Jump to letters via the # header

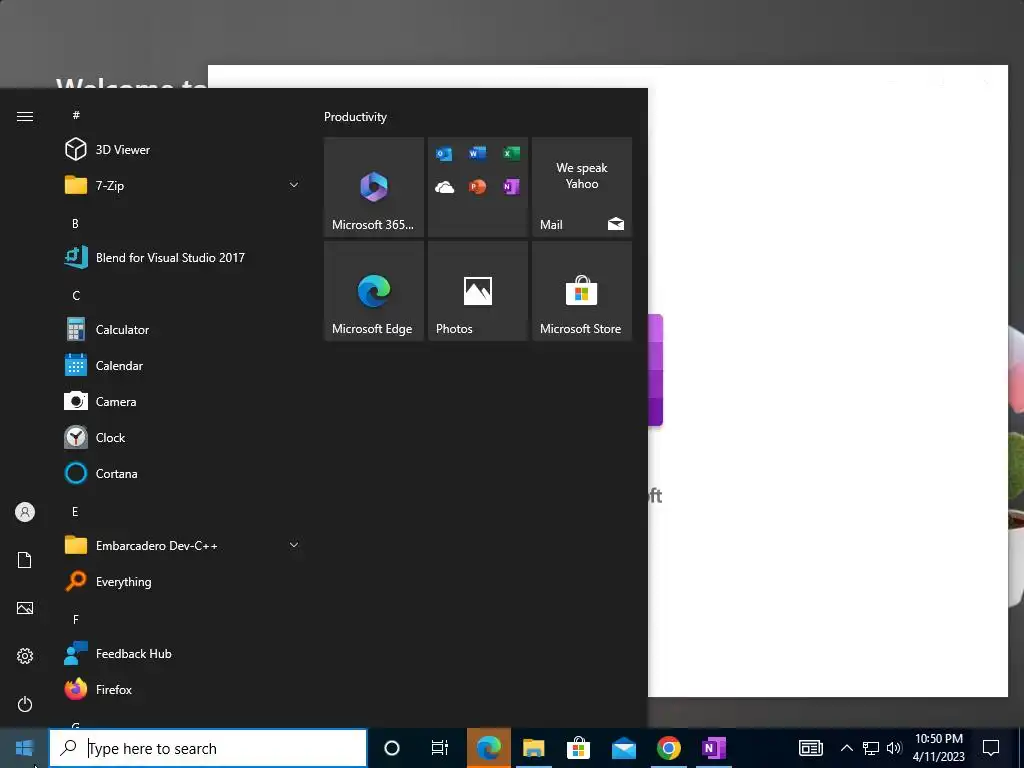[76, 115]
